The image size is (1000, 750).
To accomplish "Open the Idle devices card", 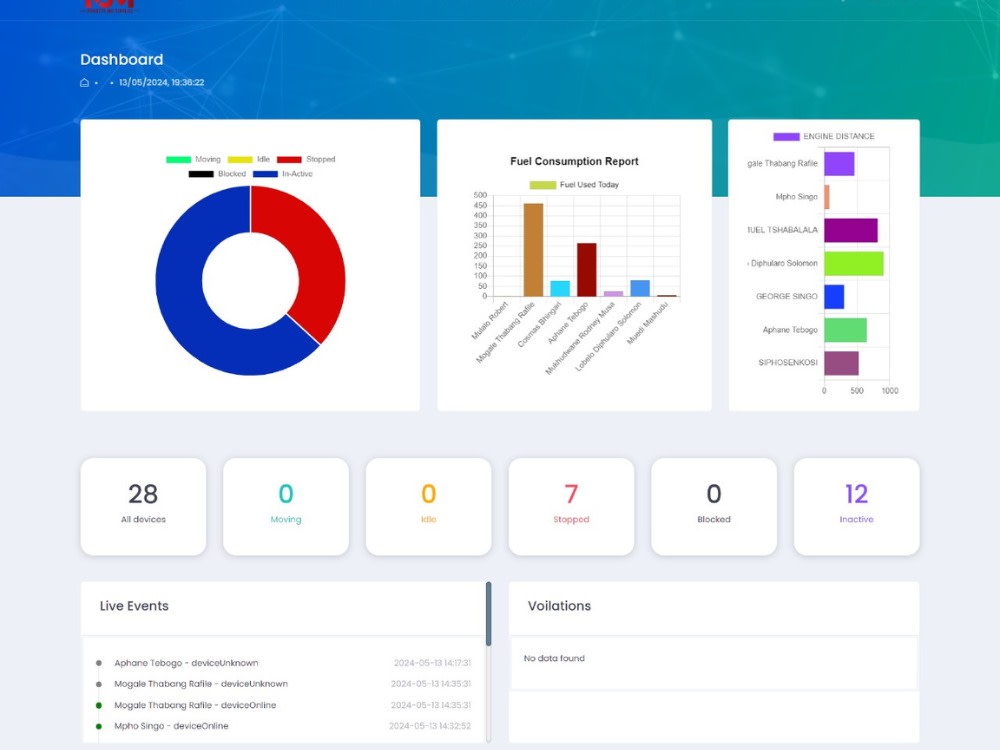I will tap(429, 506).
